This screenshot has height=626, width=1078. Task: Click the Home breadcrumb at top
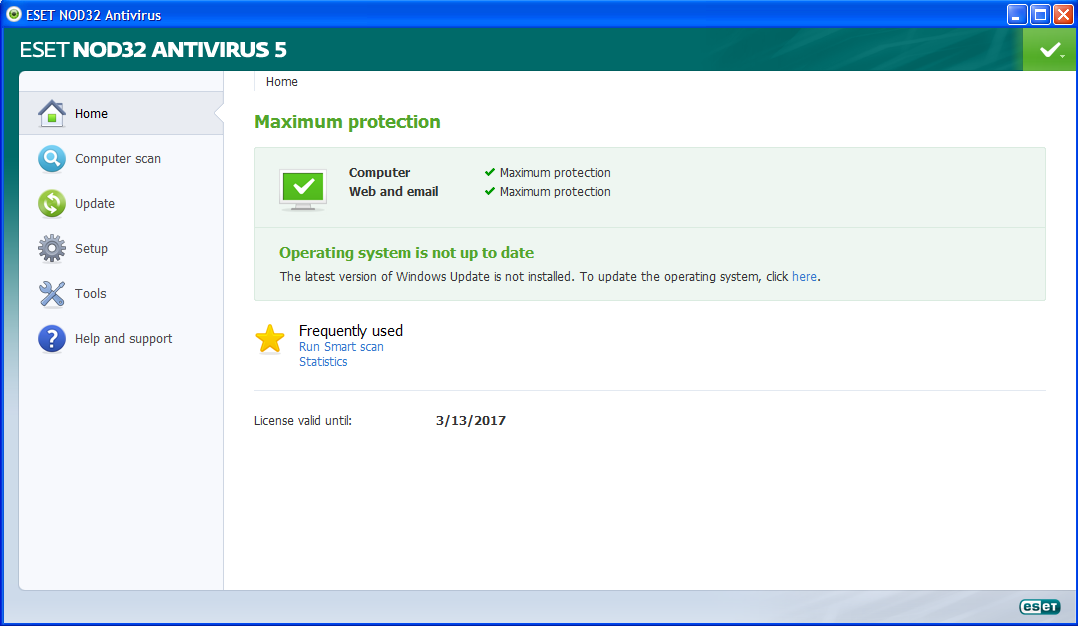[x=282, y=82]
